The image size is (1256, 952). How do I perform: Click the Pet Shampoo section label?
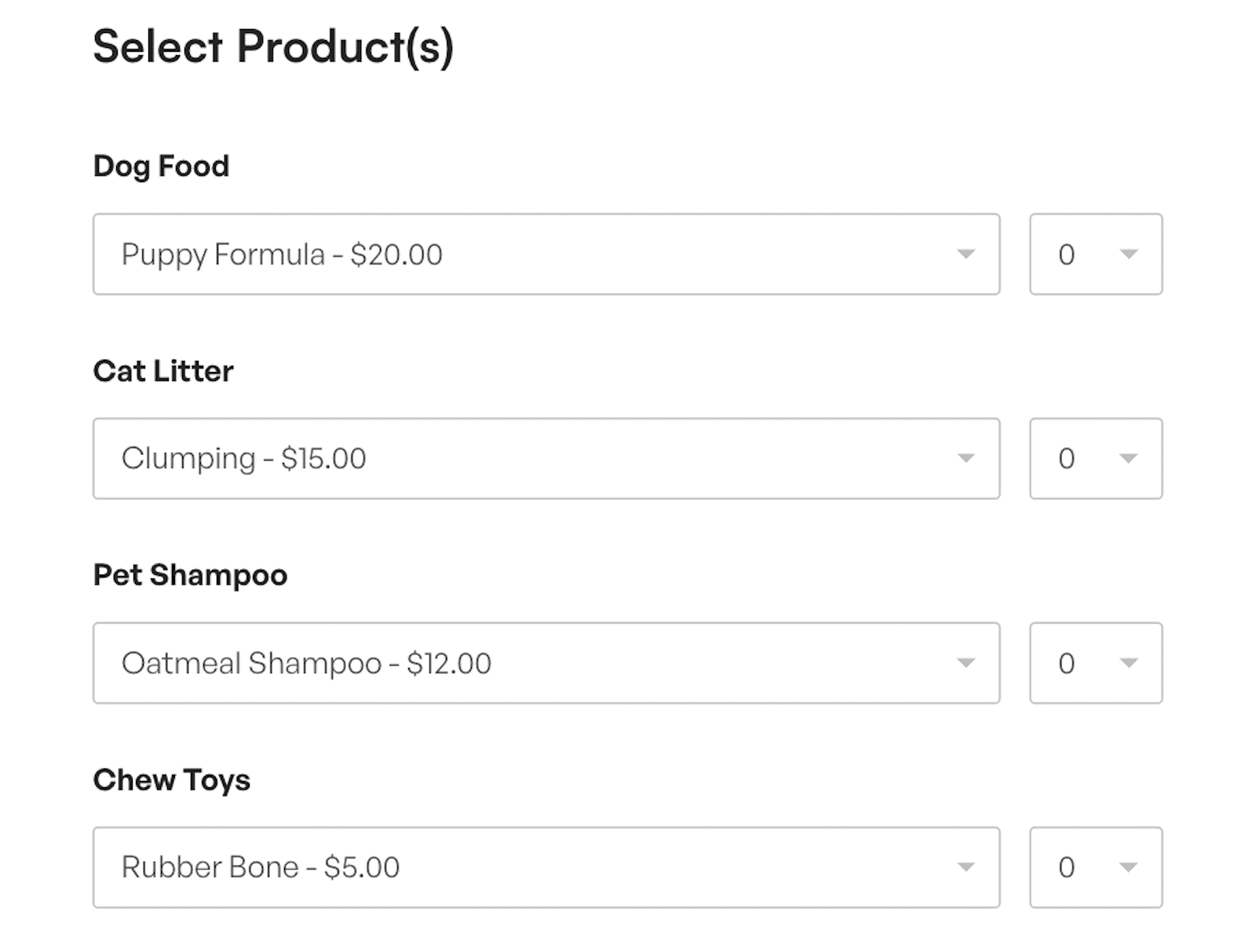pos(190,574)
